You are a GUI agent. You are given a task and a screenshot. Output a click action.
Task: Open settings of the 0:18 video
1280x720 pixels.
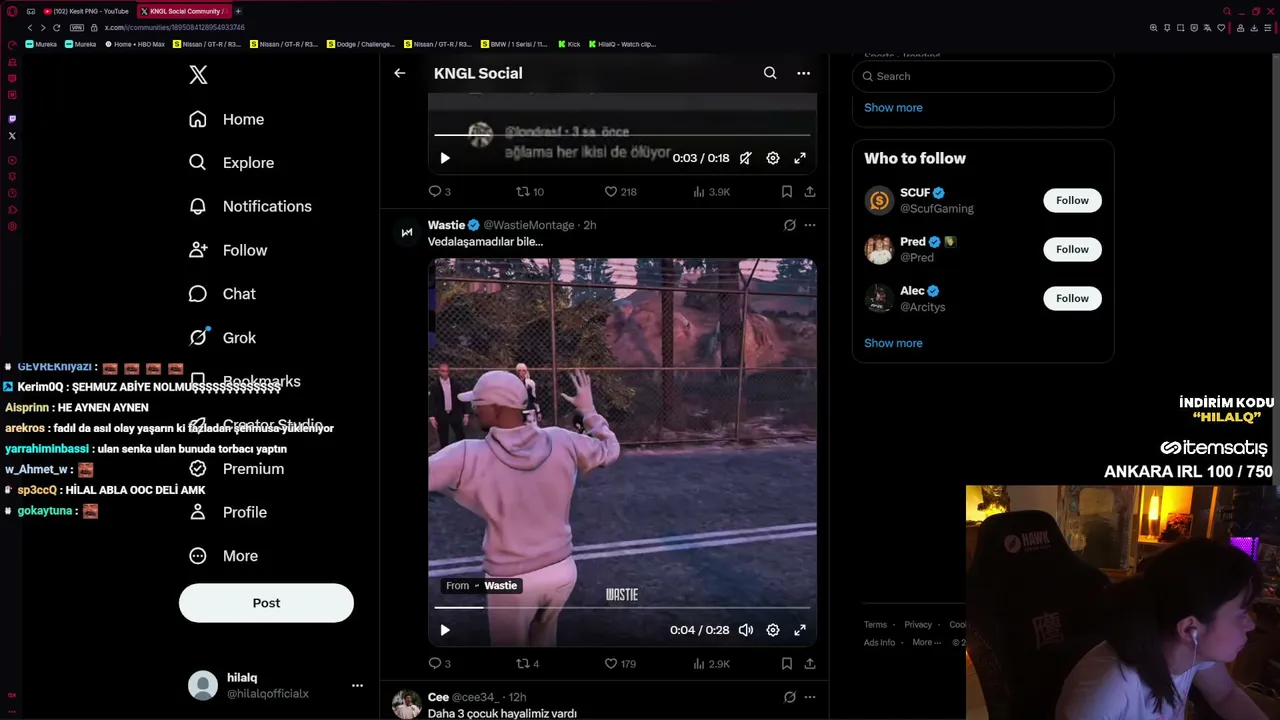[773, 158]
